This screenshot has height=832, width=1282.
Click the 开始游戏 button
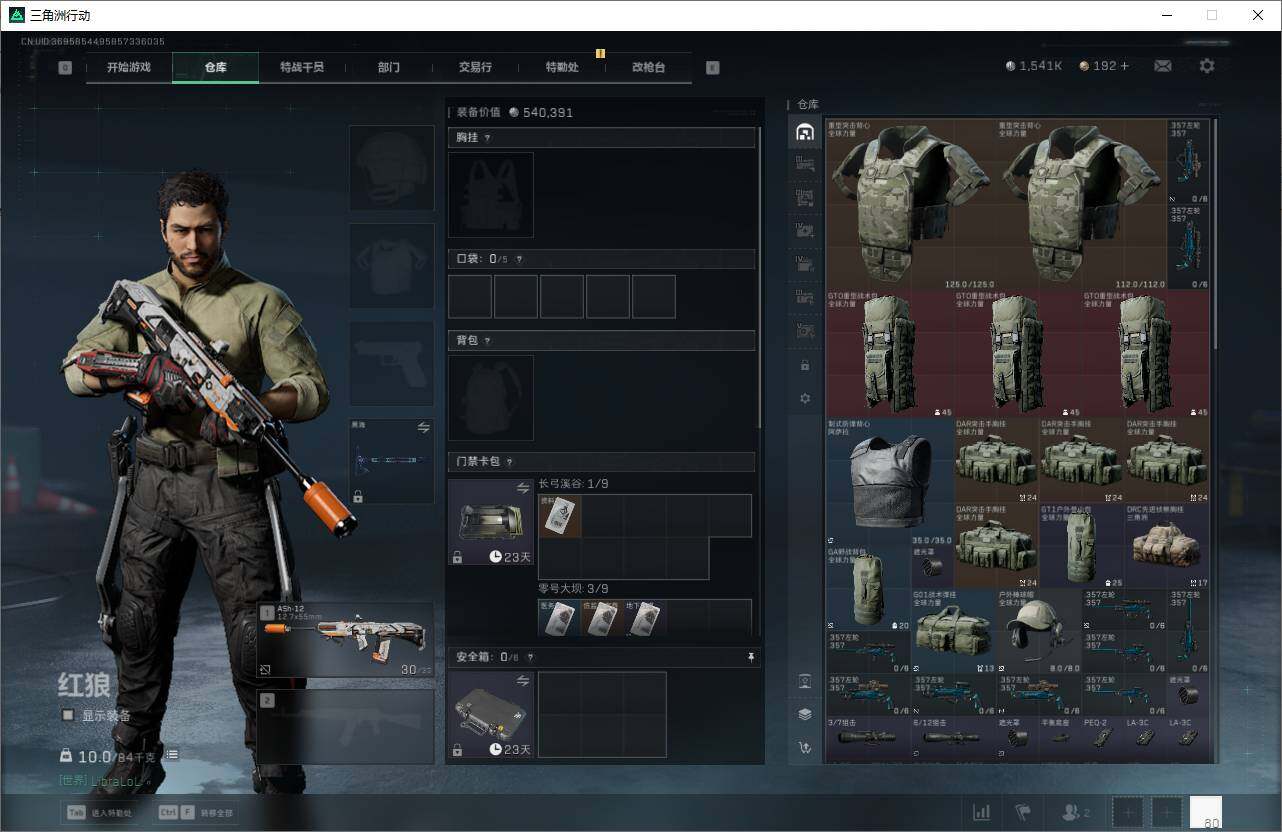coord(129,67)
